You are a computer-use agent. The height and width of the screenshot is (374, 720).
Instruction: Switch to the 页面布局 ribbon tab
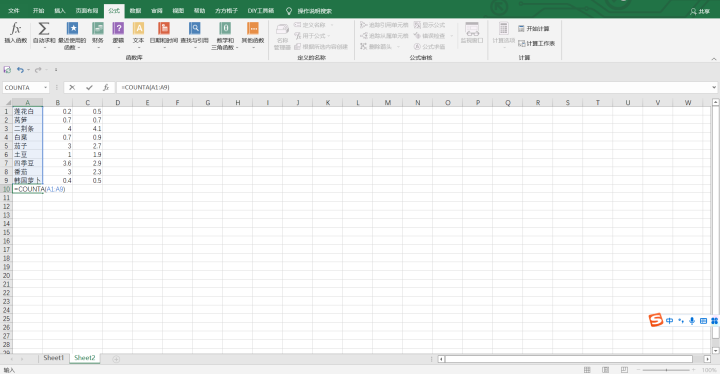point(87,11)
